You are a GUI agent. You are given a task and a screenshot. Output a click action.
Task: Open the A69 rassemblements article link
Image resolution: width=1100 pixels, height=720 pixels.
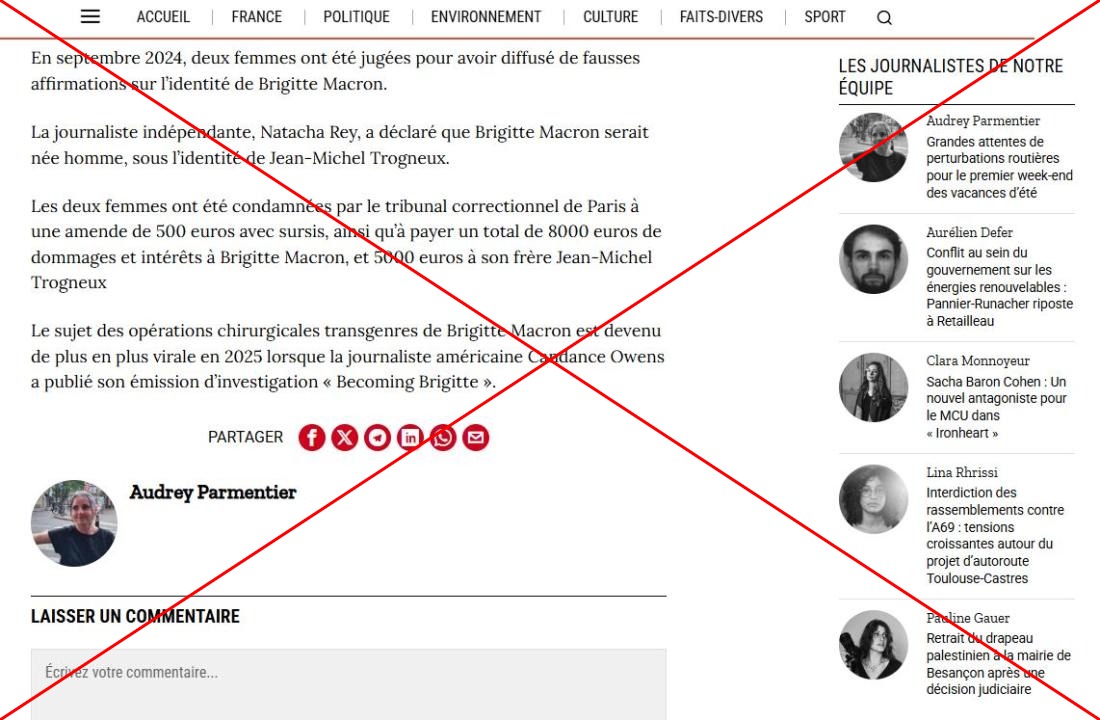[995, 535]
